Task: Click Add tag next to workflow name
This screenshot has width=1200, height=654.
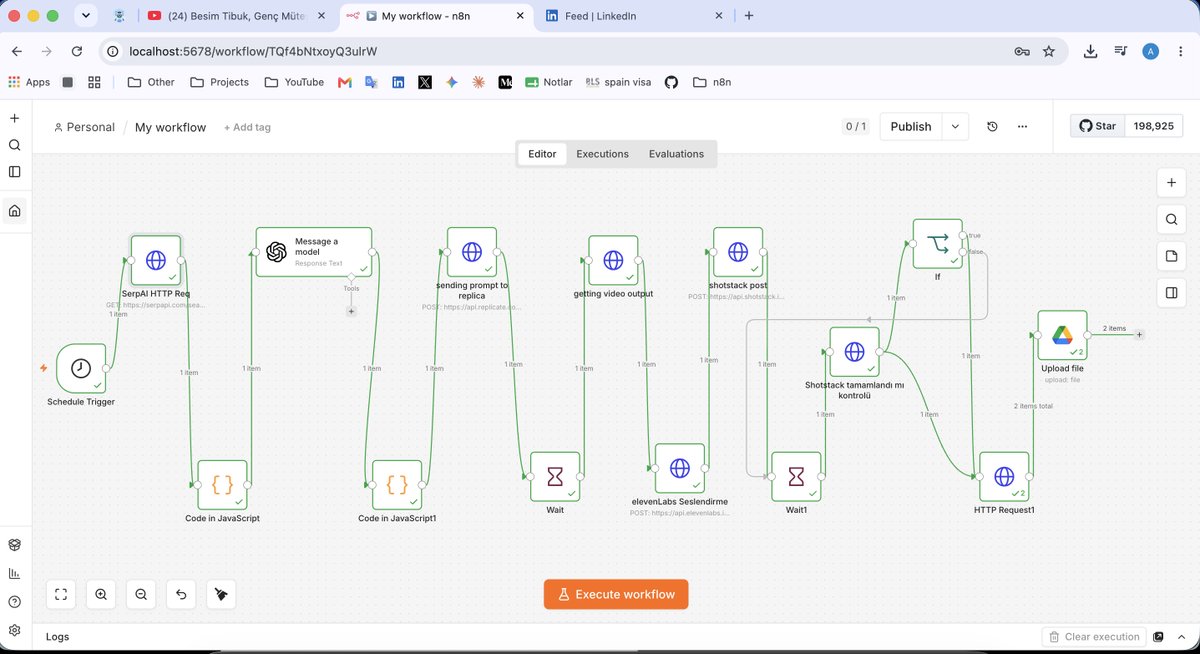Action: click(247, 127)
